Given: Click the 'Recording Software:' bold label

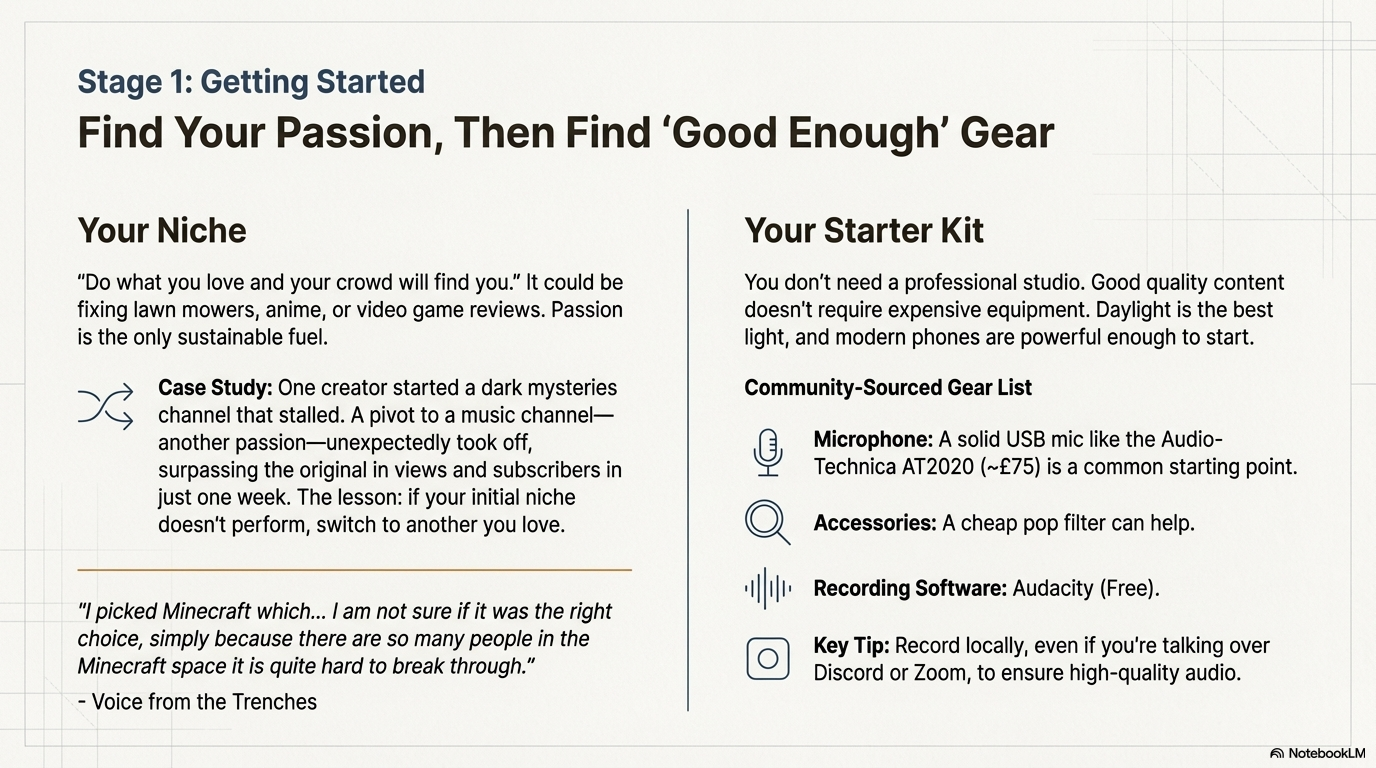Looking at the screenshot, I should pos(910,588).
